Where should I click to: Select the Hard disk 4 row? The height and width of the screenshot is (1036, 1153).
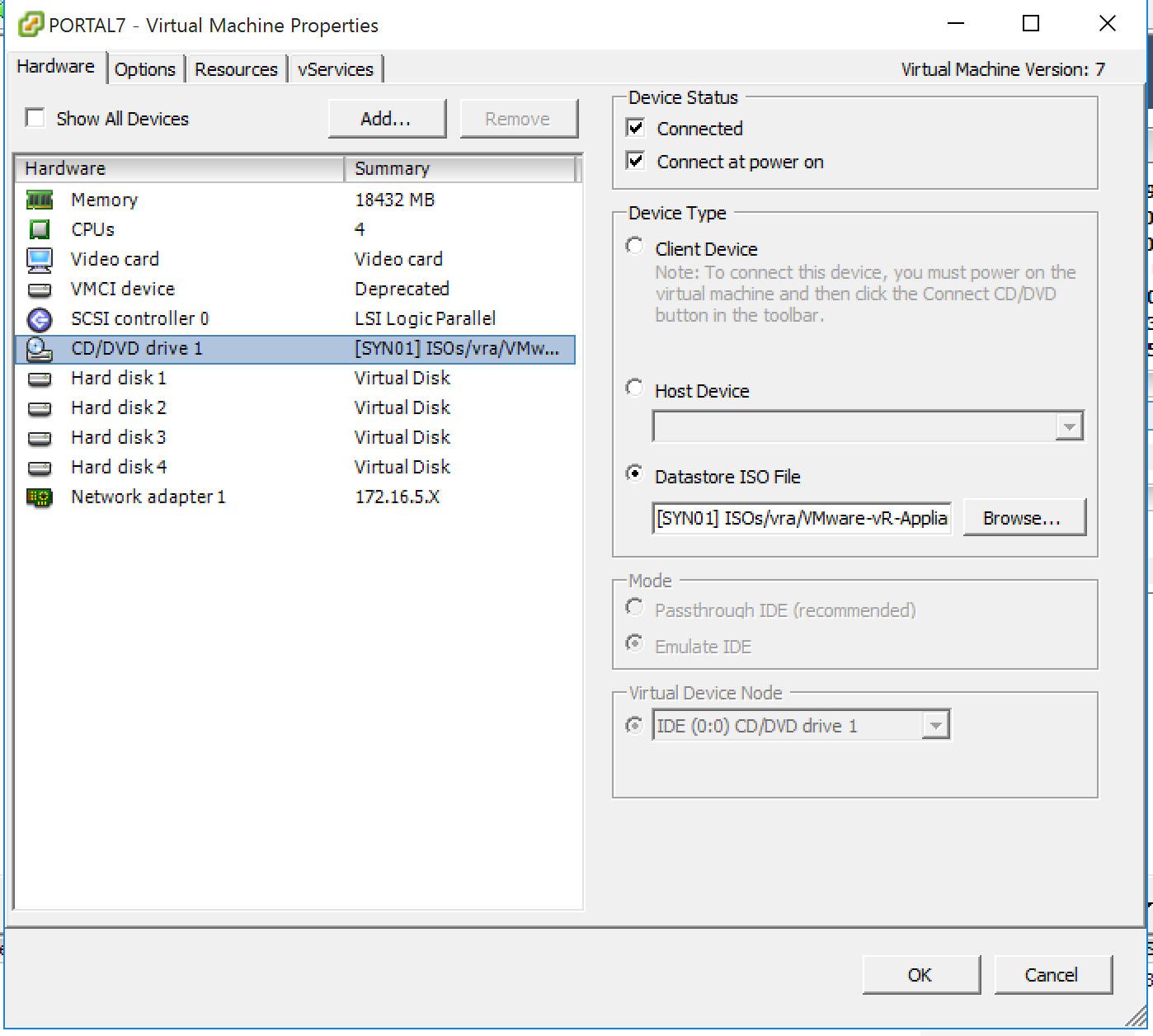click(x=295, y=467)
